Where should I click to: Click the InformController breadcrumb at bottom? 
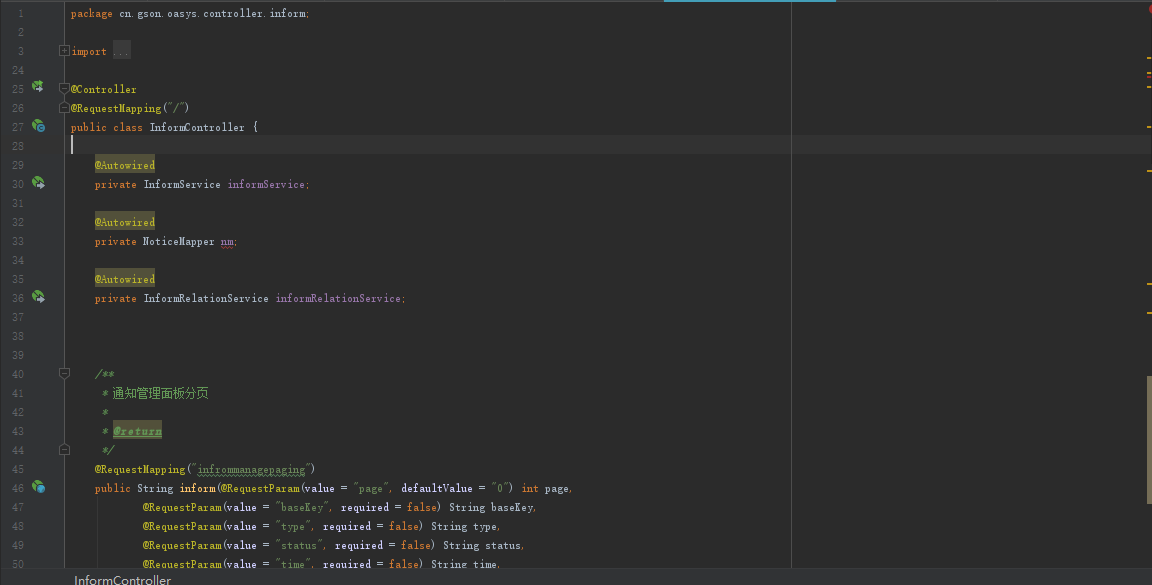pyautogui.click(x=122, y=580)
